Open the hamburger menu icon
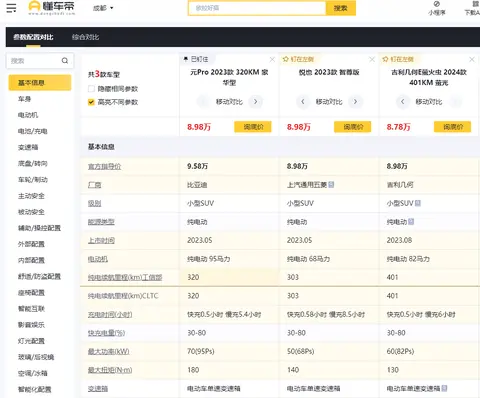 pos(11,8)
